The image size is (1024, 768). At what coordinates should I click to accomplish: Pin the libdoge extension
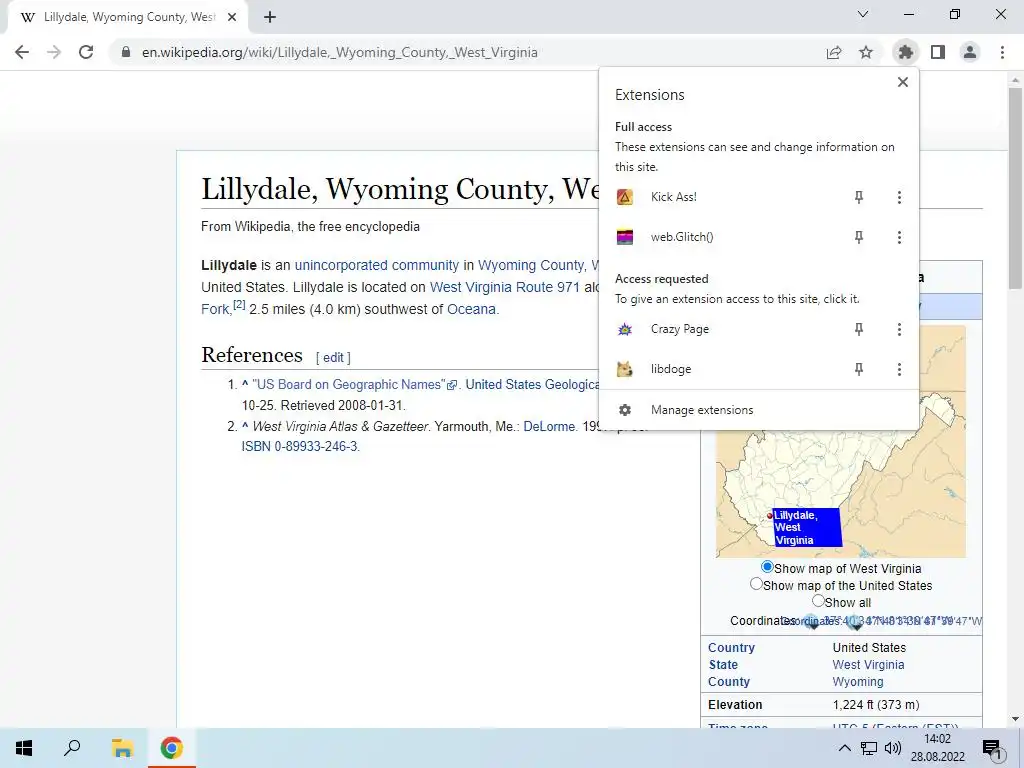coord(859,369)
